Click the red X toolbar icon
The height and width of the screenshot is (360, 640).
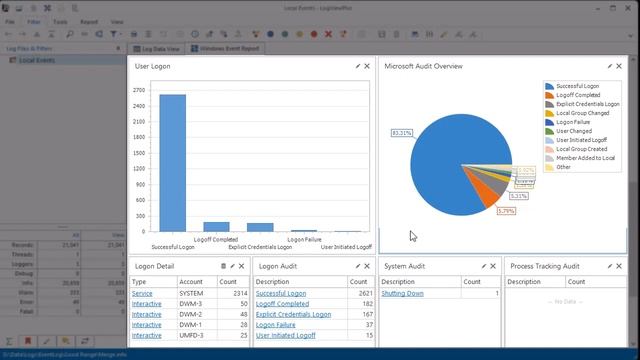(x=328, y=34)
